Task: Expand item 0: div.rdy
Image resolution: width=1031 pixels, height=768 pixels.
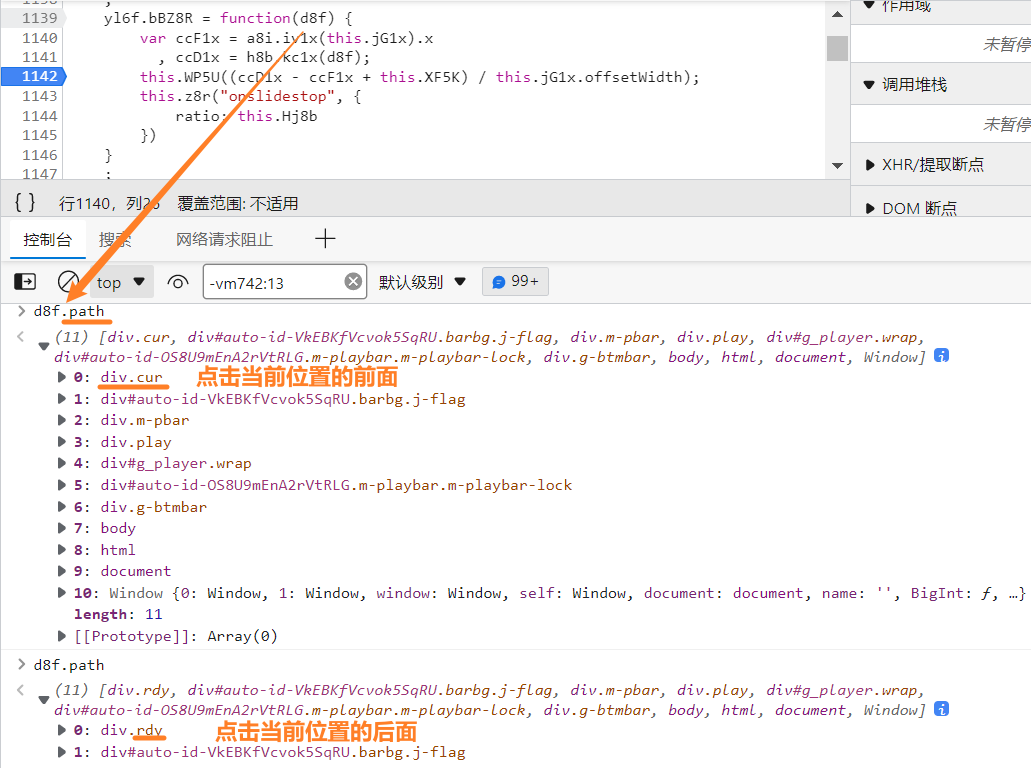Action: 61,730
